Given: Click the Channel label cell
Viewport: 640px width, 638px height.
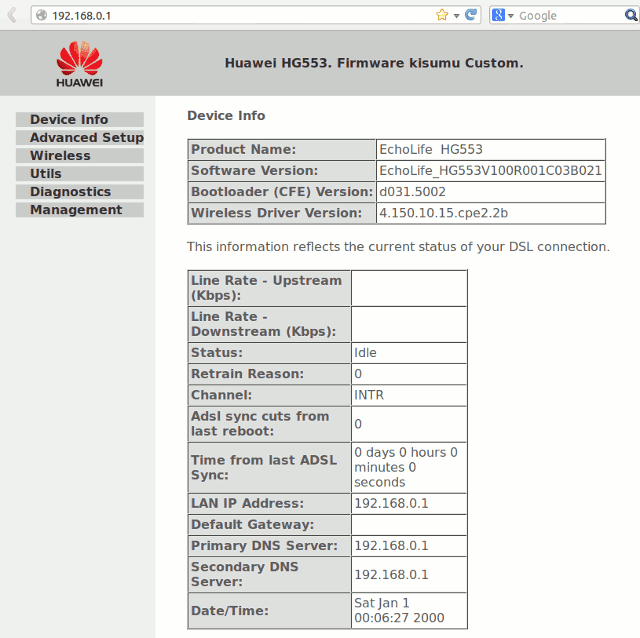Looking at the screenshot, I should click(269, 395).
